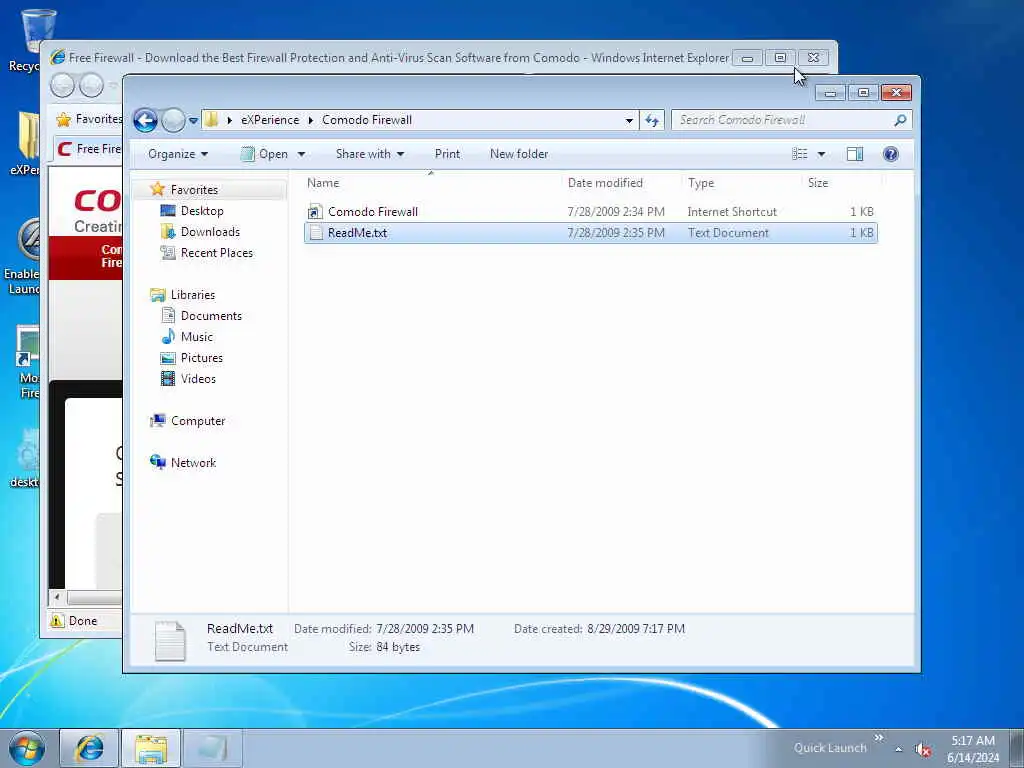Select Favorites in the navigation pane
Screen dimensions: 1024x768
pos(194,190)
